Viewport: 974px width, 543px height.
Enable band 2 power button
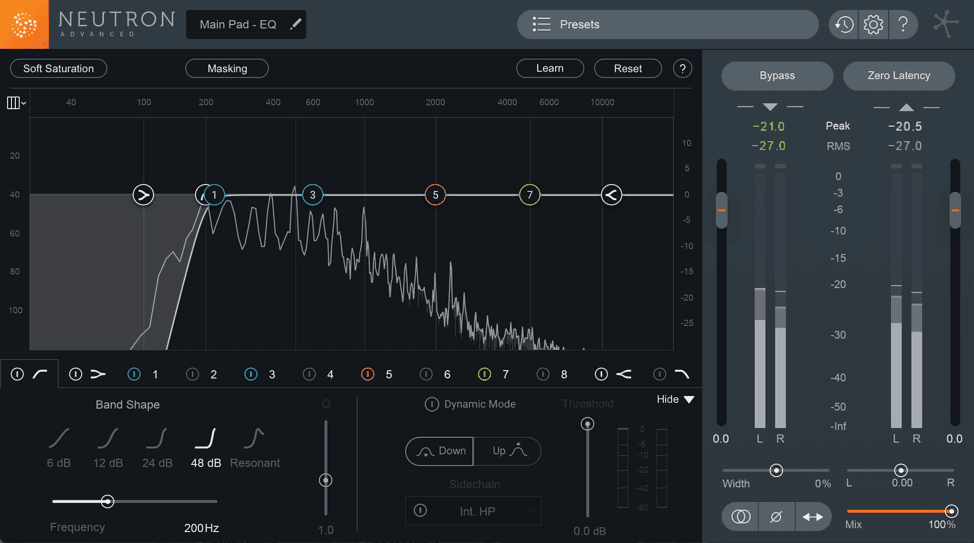(x=192, y=374)
